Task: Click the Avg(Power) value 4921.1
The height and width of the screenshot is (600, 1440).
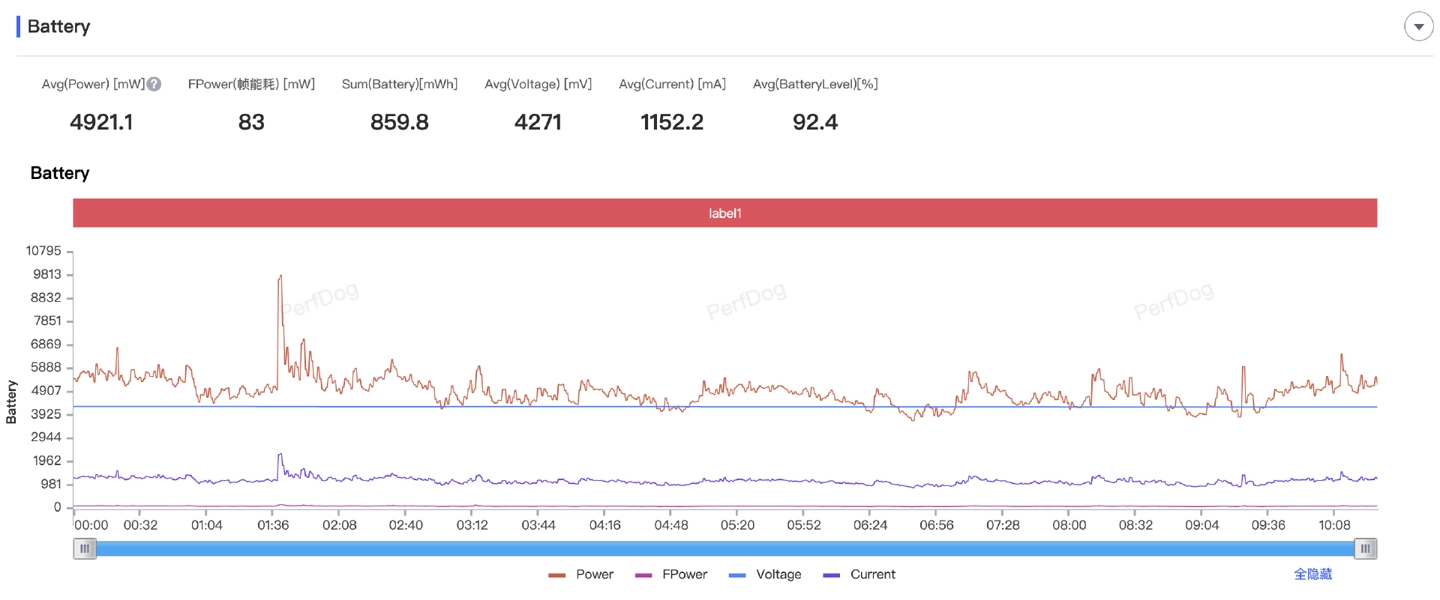Action: pyautogui.click(x=101, y=123)
